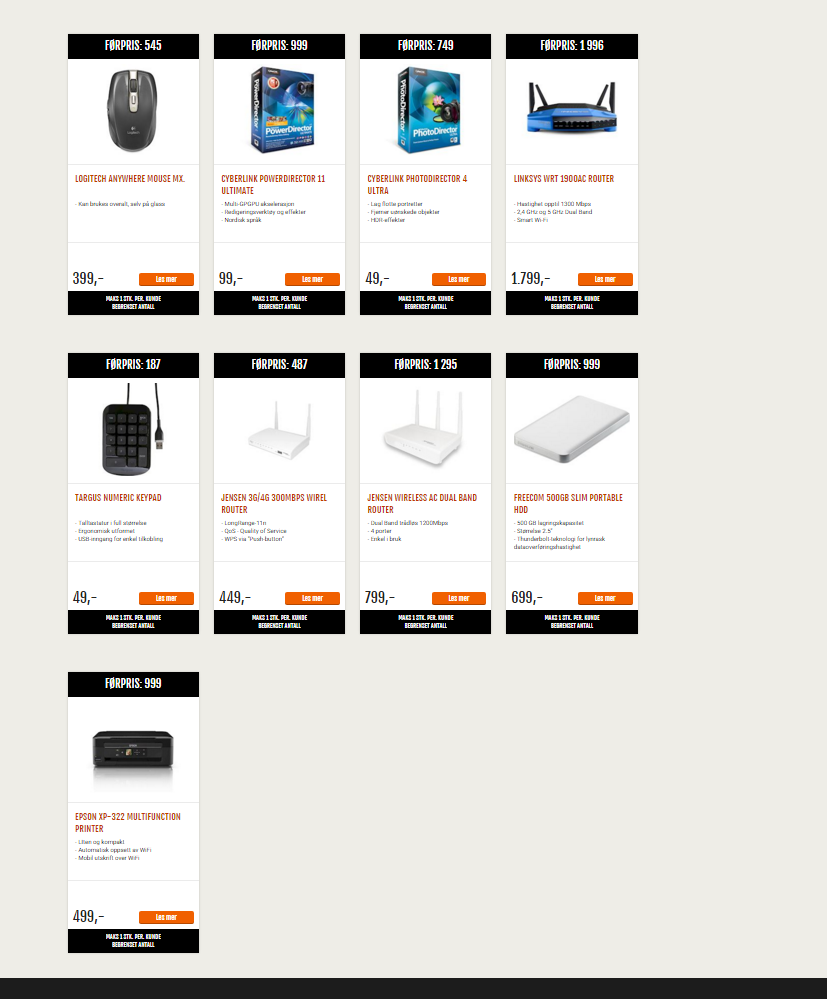Viewport: 827px width, 999px height.
Task: Click 'Les mer' for PowerDirector at 99,-
Action: pos(312,279)
